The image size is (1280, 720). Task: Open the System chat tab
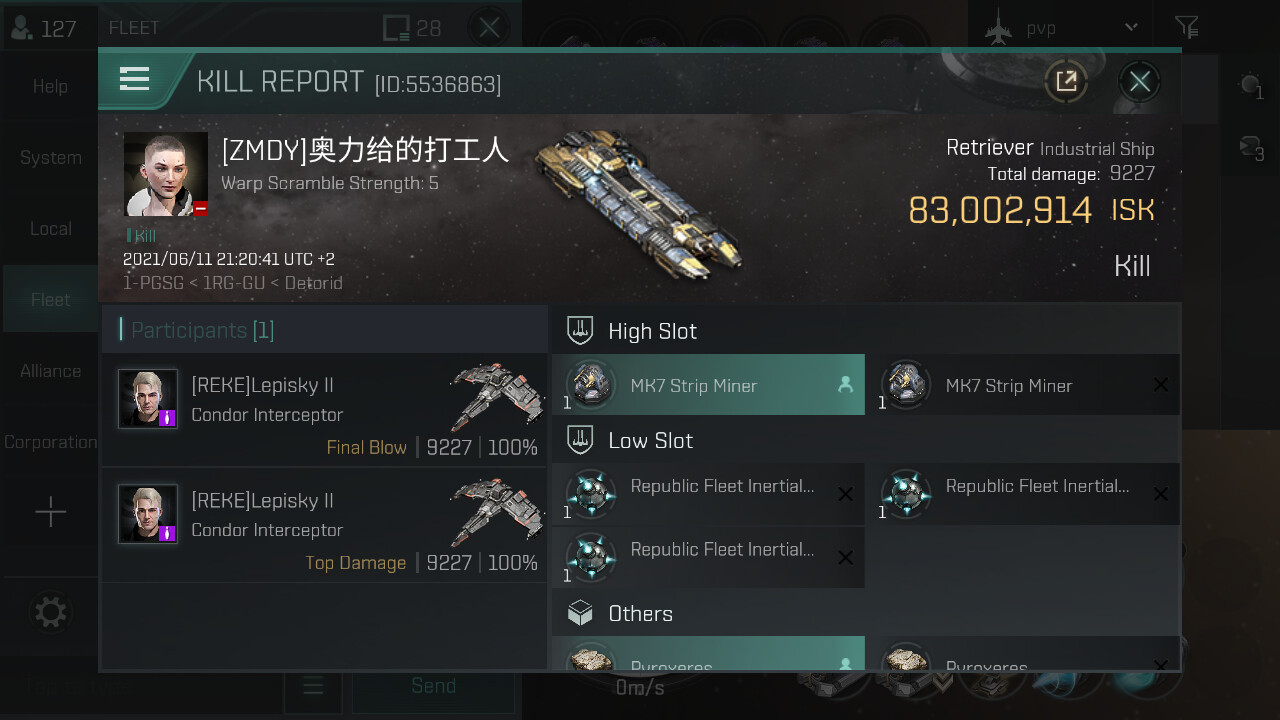pyautogui.click(x=50, y=158)
